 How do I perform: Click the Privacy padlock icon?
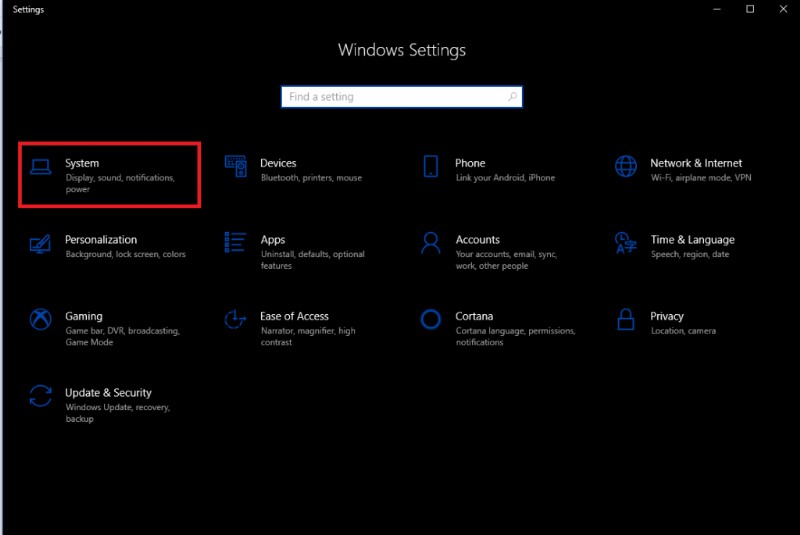click(x=626, y=319)
